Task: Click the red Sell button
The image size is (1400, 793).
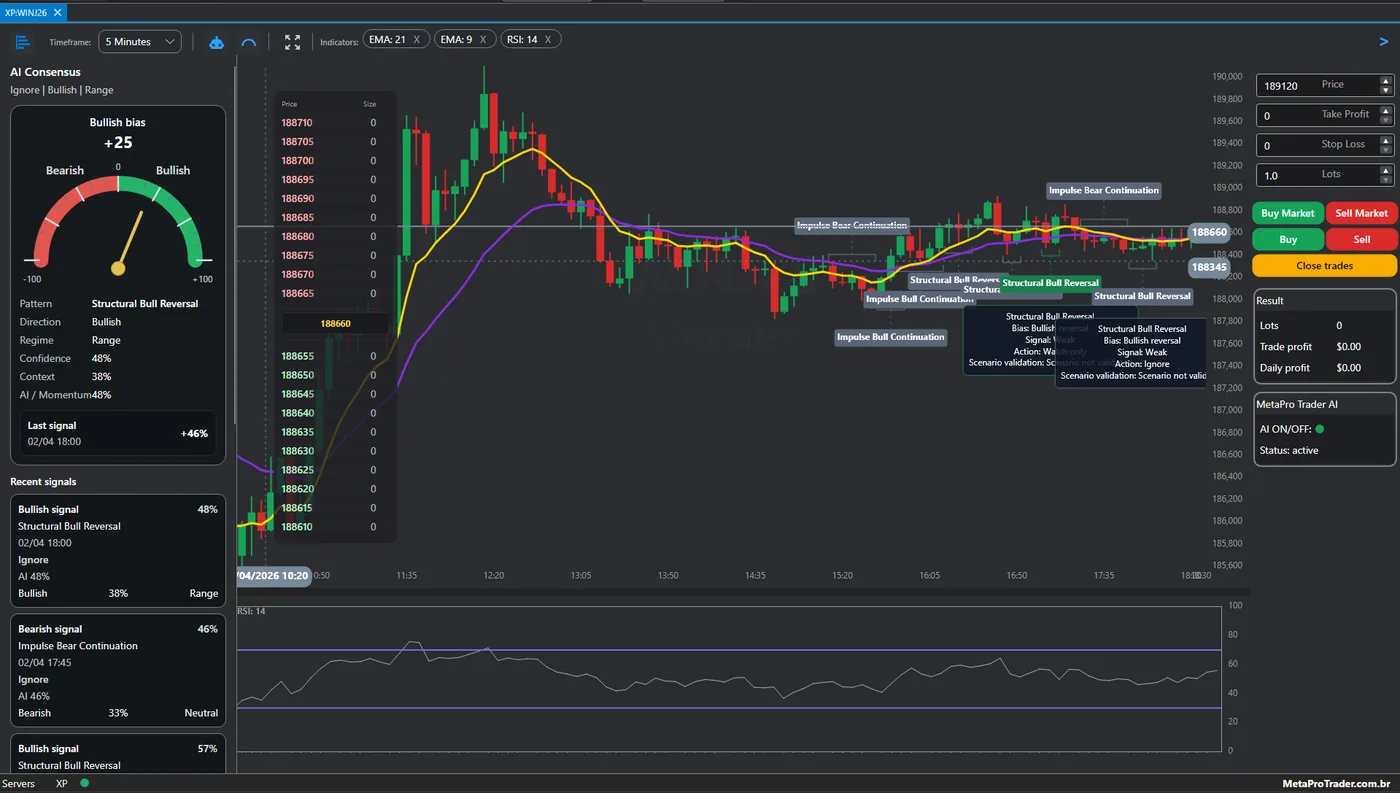Action: click(1361, 240)
